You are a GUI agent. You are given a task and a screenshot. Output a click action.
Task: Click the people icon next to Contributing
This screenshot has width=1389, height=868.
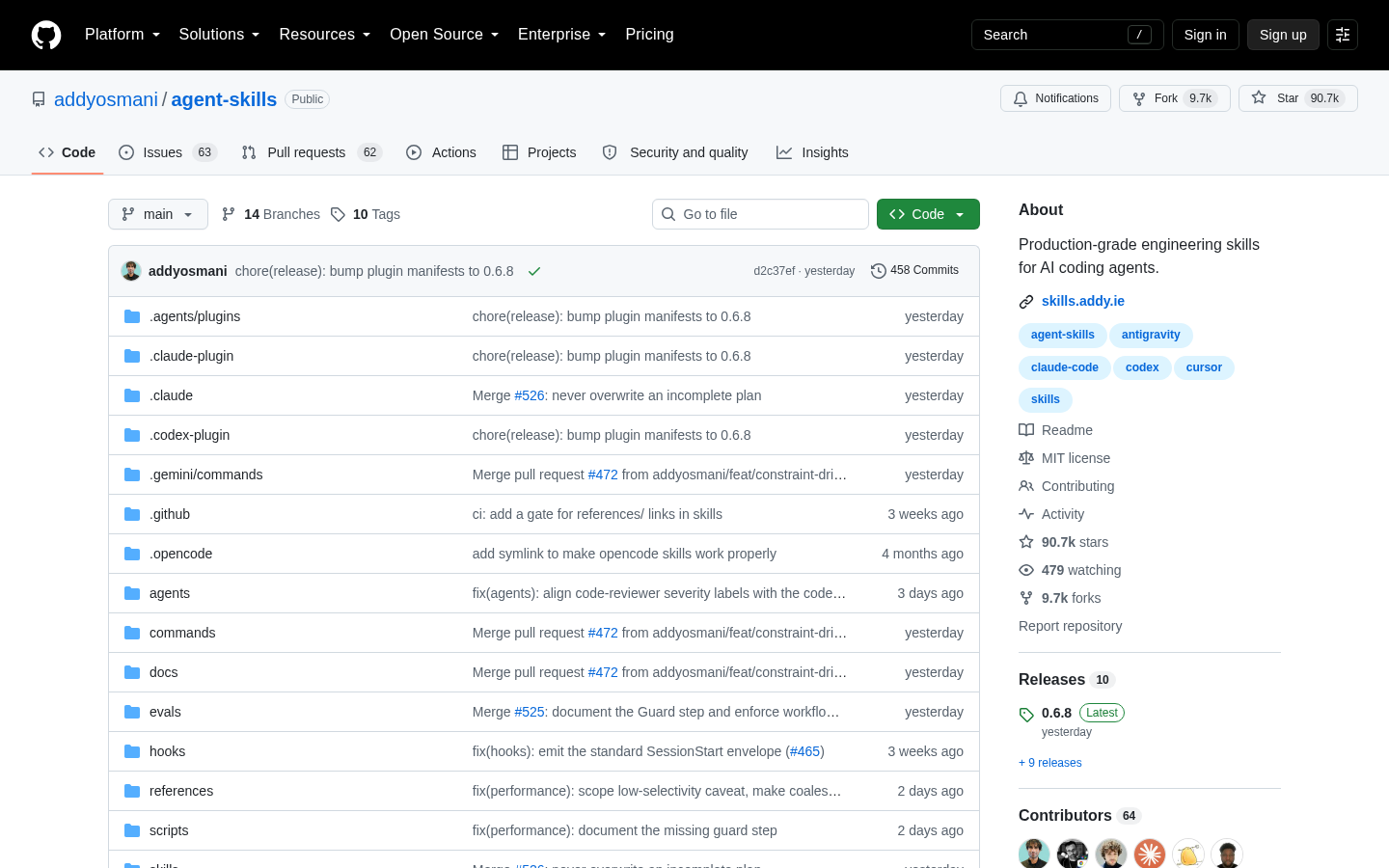point(1026,486)
